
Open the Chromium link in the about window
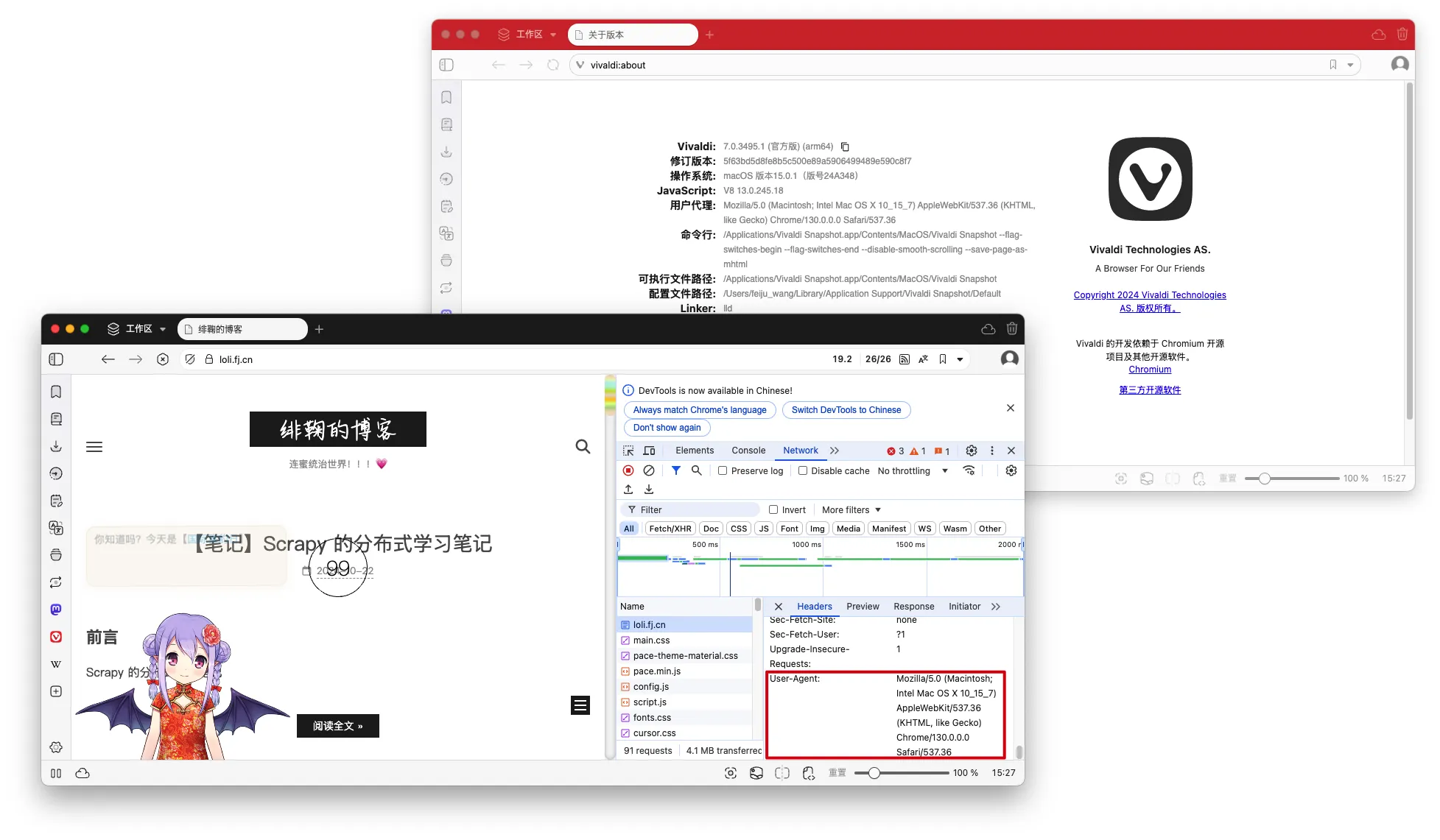[x=1150, y=370]
